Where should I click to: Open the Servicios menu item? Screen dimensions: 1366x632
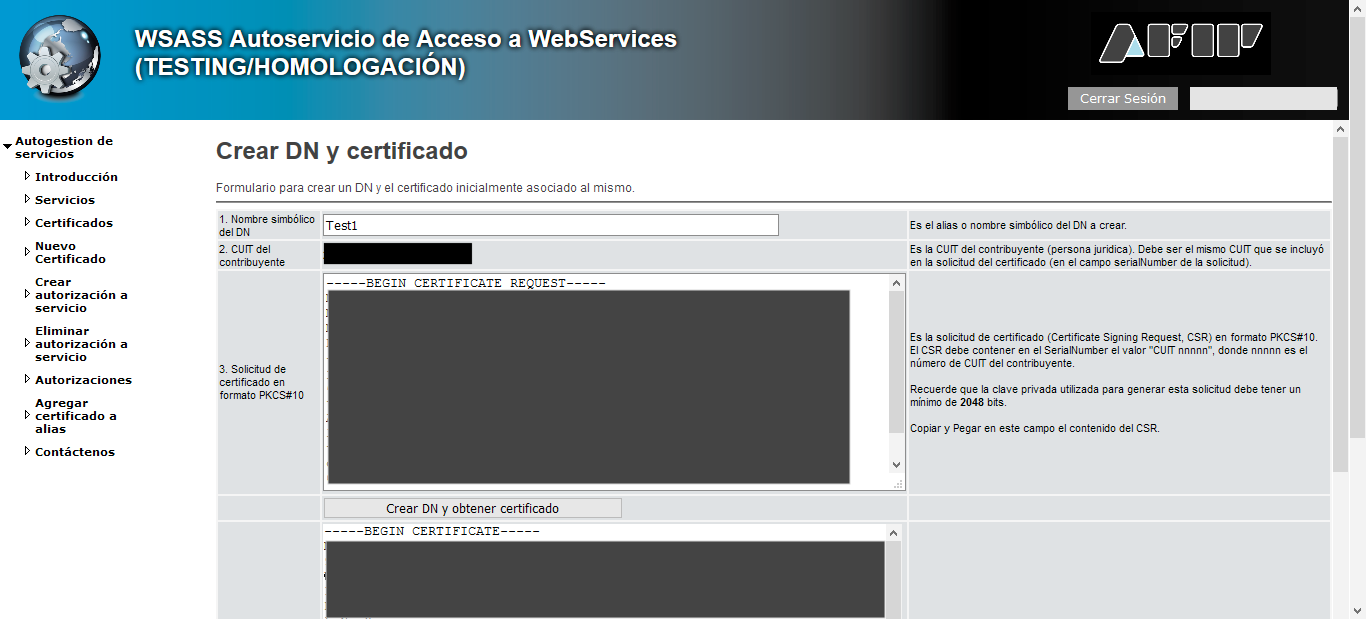tap(65, 200)
